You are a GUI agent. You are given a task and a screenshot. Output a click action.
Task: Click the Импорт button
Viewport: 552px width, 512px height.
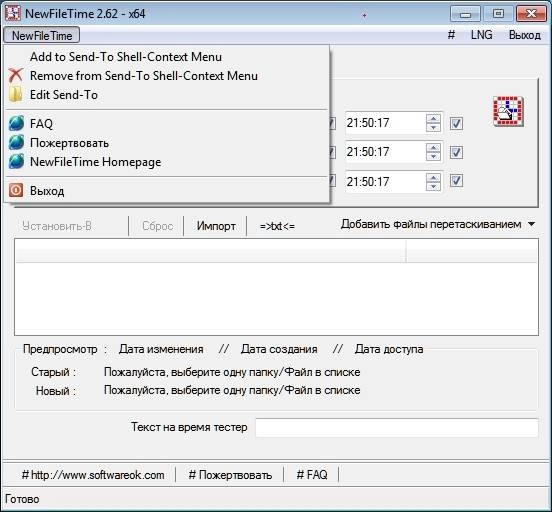click(x=216, y=226)
